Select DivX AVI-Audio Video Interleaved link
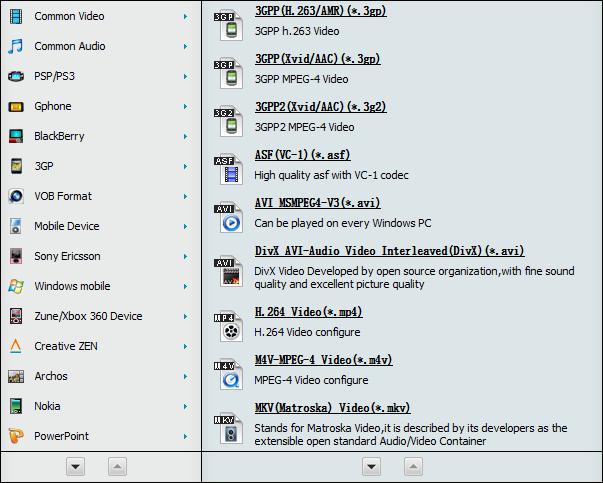This screenshot has width=603, height=483. coord(390,251)
